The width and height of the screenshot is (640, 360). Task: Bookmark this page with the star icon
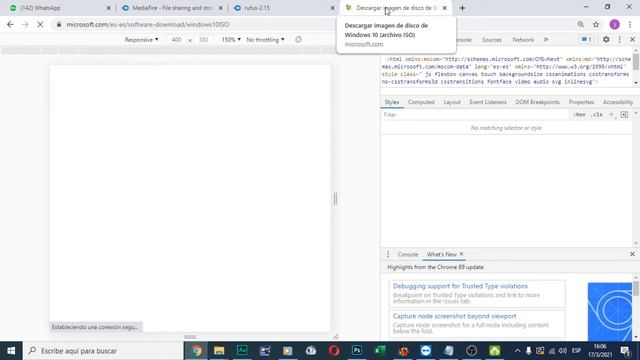(x=596, y=24)
